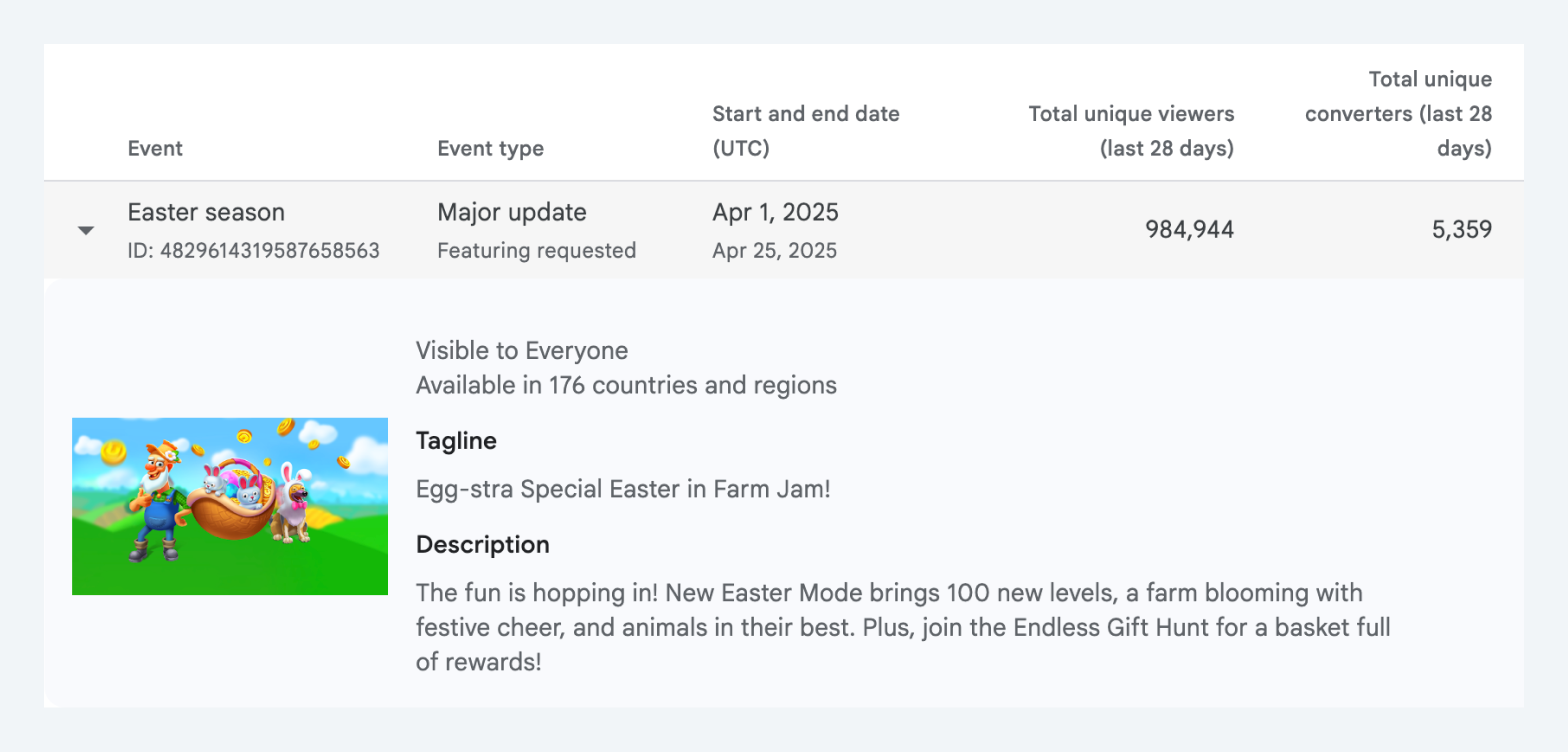This screenshot has width=1568, height=752.
Task: Click the Visible to Everyone text
Action: click(x=522, y=351)
